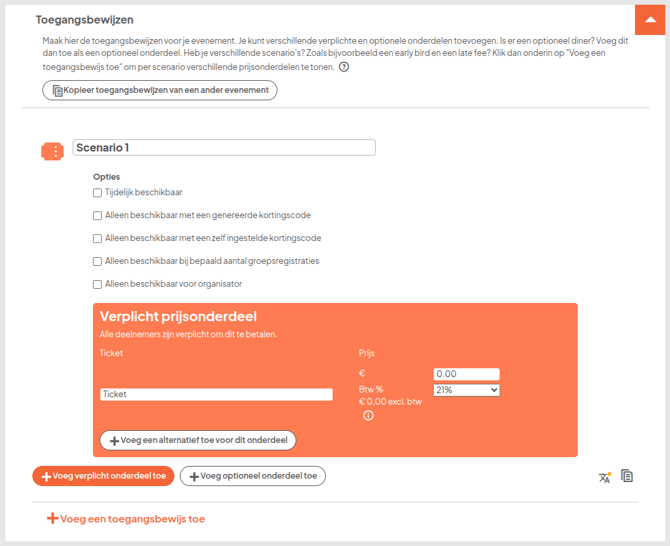670x546 pixels.
Task: Check 'Alleen beschikbaar met een genereerde kortingscode'
Action: pos(97,215)
